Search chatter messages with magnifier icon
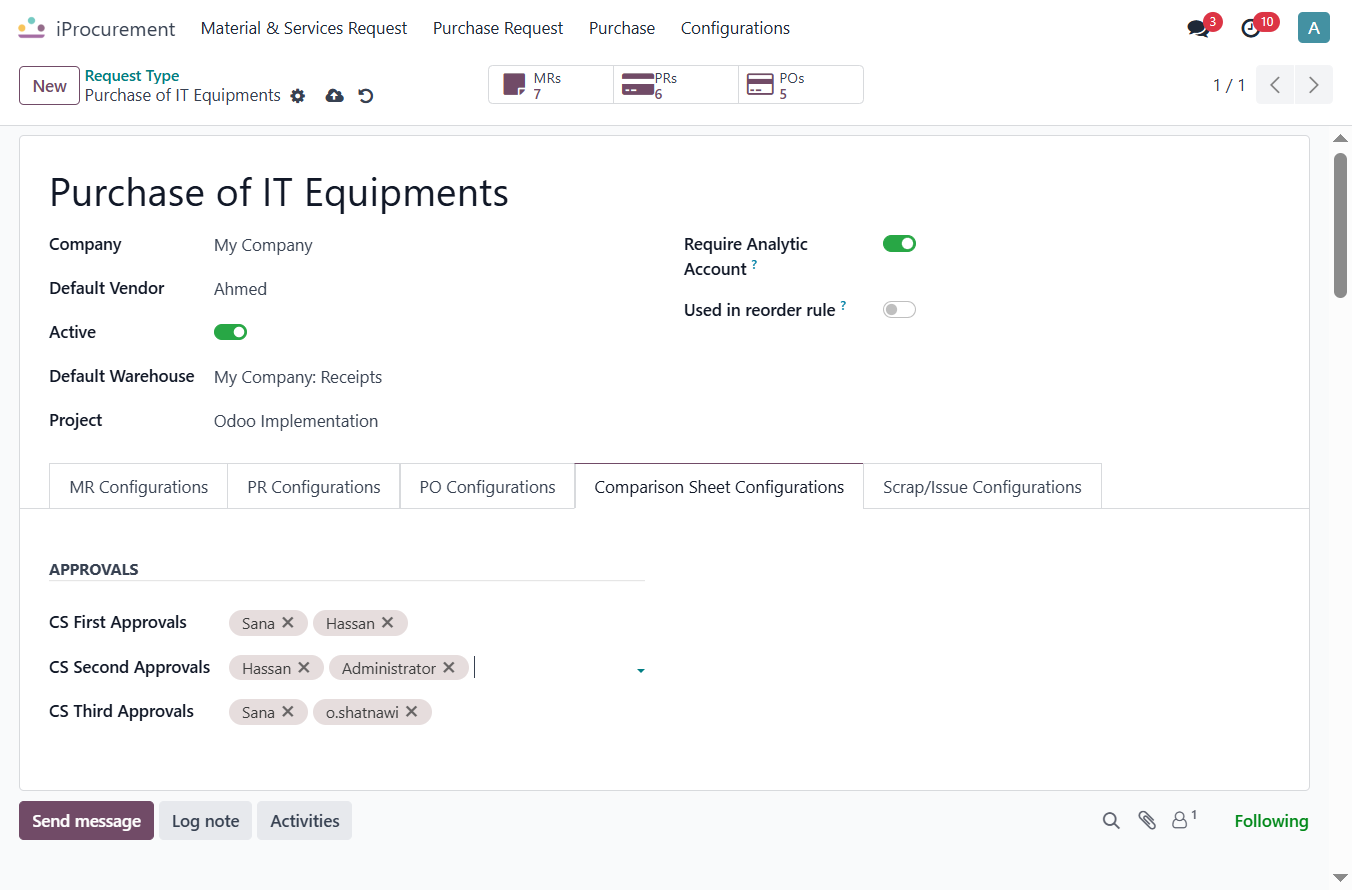 [1111, 821]
